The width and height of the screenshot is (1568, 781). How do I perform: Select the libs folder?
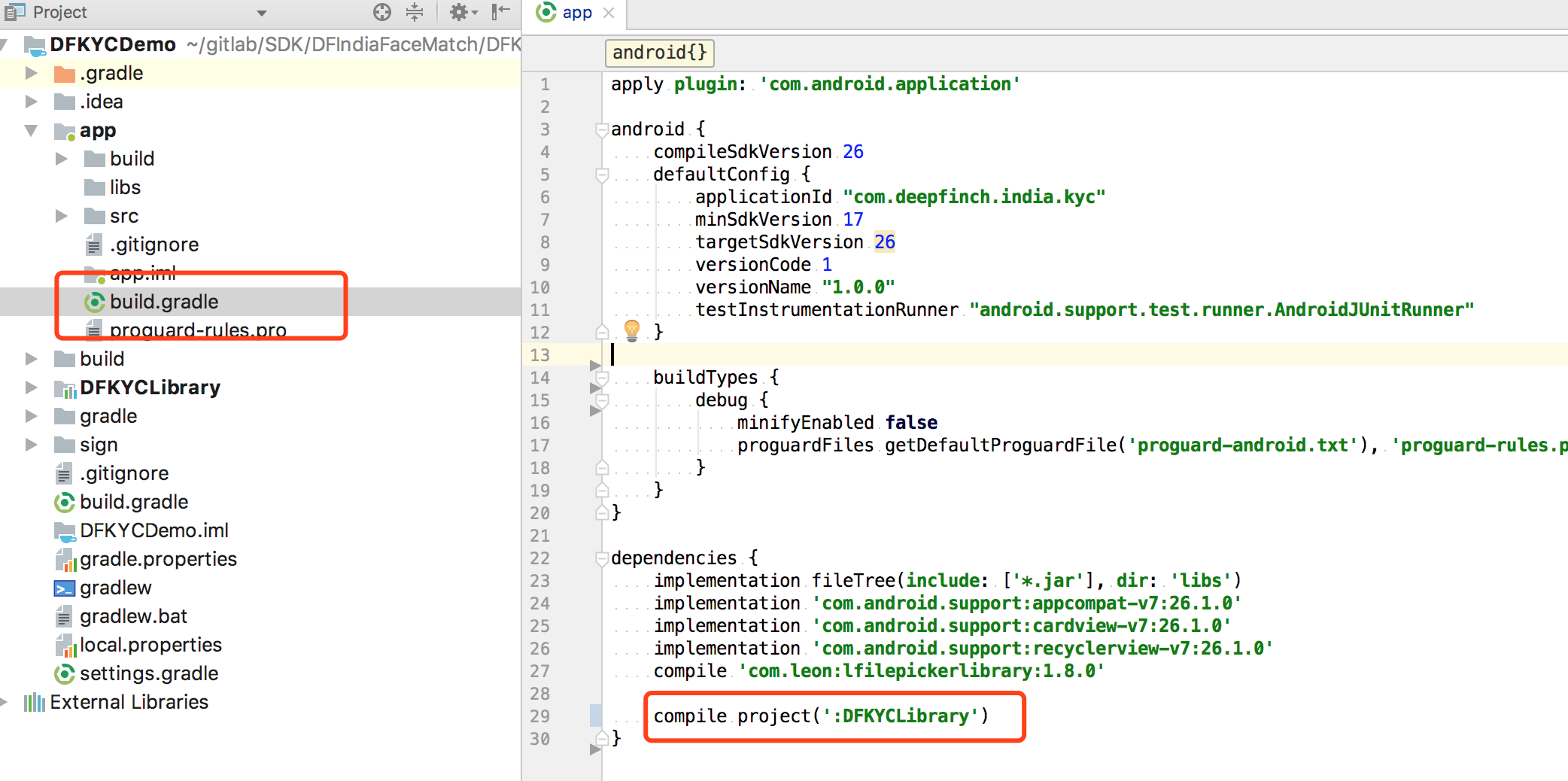pyautogui.click(x=125, y=187)
